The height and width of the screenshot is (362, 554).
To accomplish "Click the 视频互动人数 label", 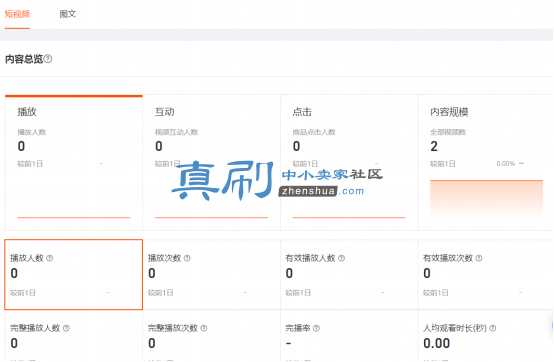I will click(x=176, y=132).
